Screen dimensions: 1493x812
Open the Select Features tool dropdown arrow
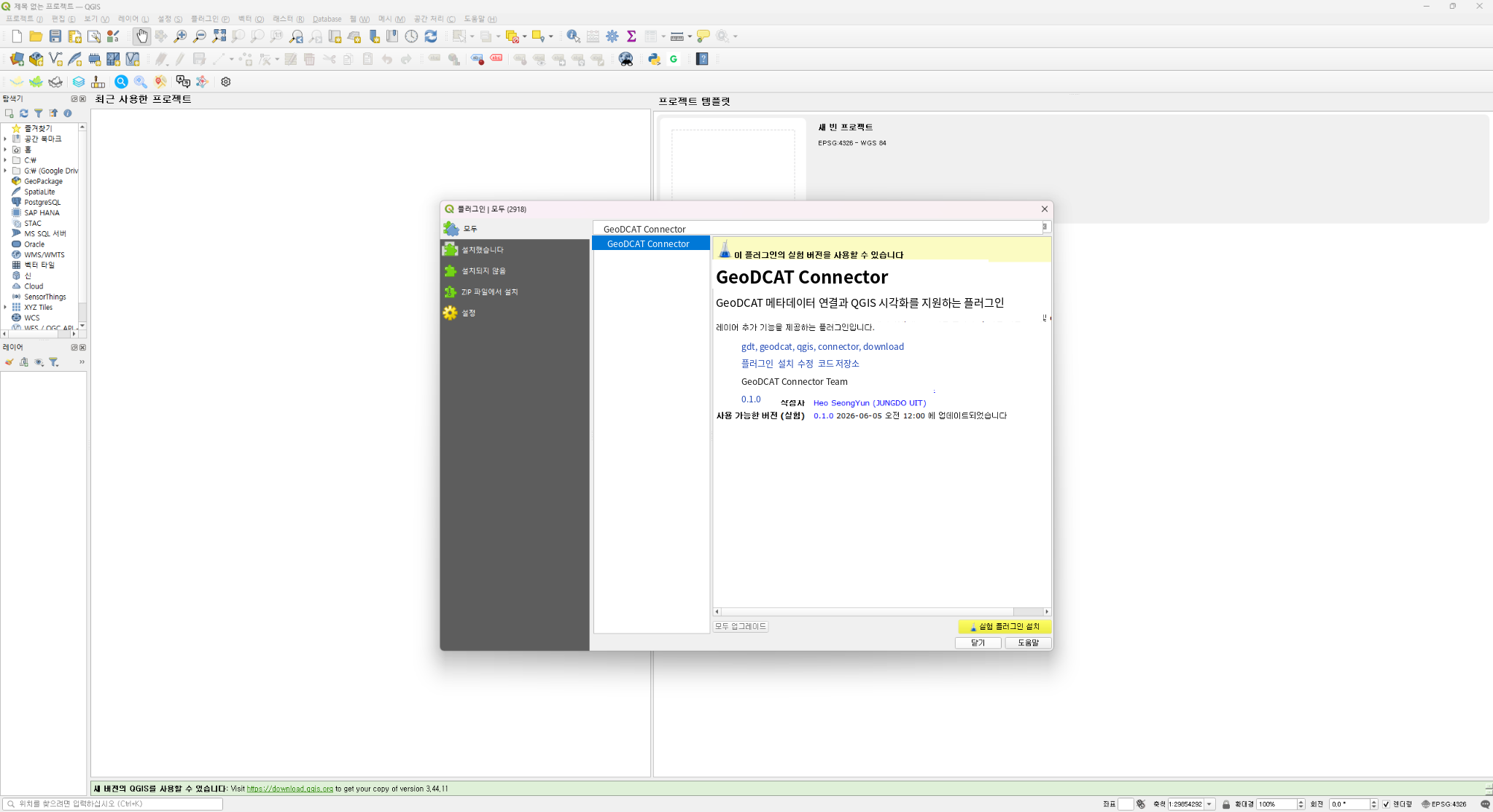coord(472,36)
